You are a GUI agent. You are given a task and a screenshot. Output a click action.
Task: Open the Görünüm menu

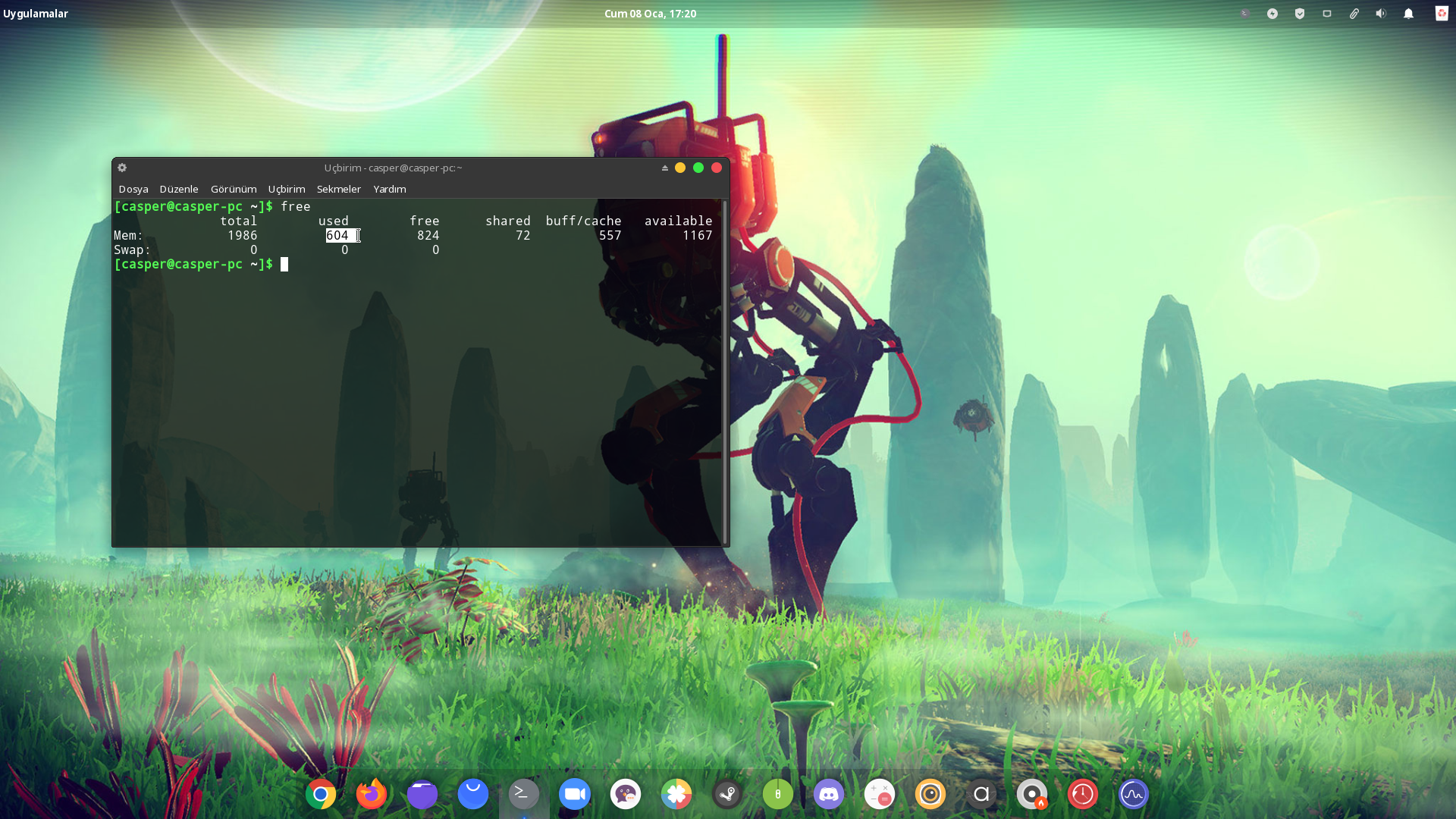pos(234,189)
